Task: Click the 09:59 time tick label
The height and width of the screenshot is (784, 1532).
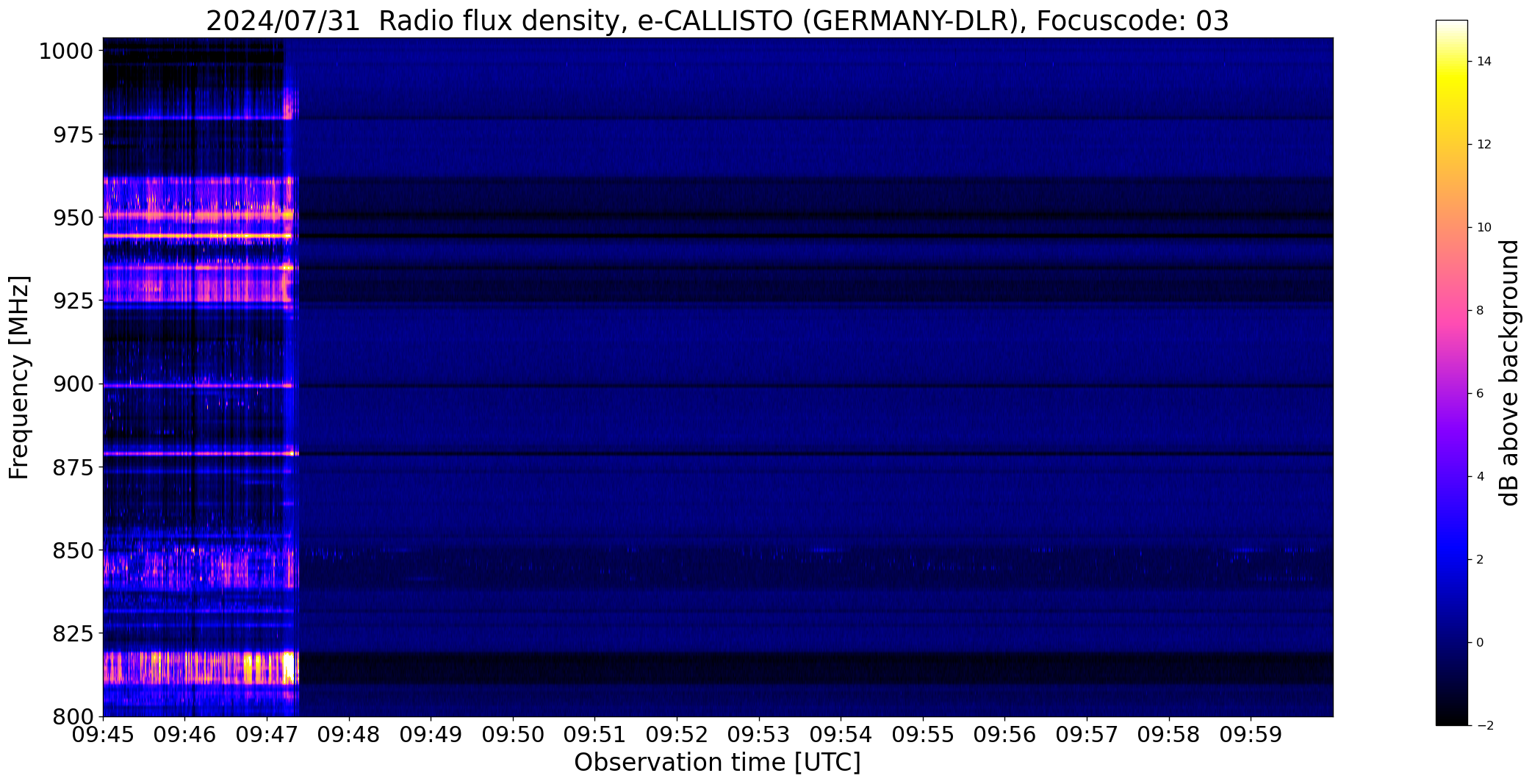Action: (1251, 735)
